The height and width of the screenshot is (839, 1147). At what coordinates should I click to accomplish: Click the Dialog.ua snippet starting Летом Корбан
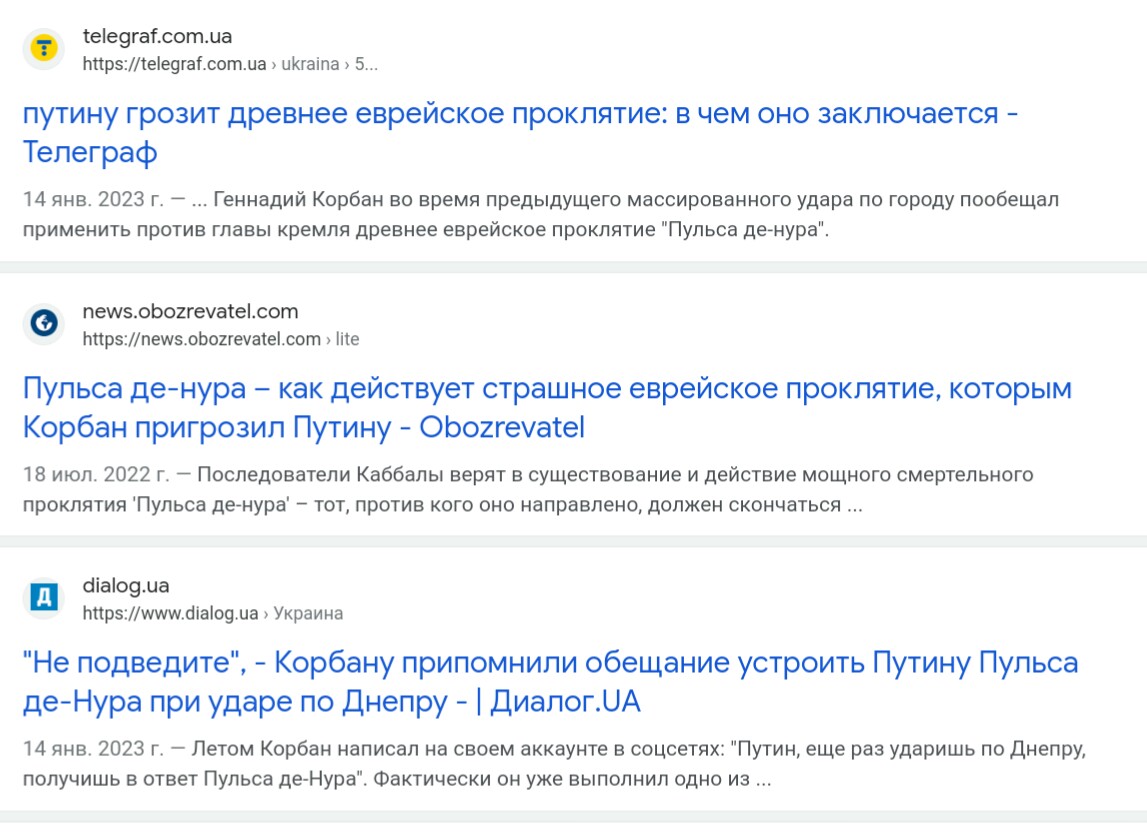[x=554, y=764]
